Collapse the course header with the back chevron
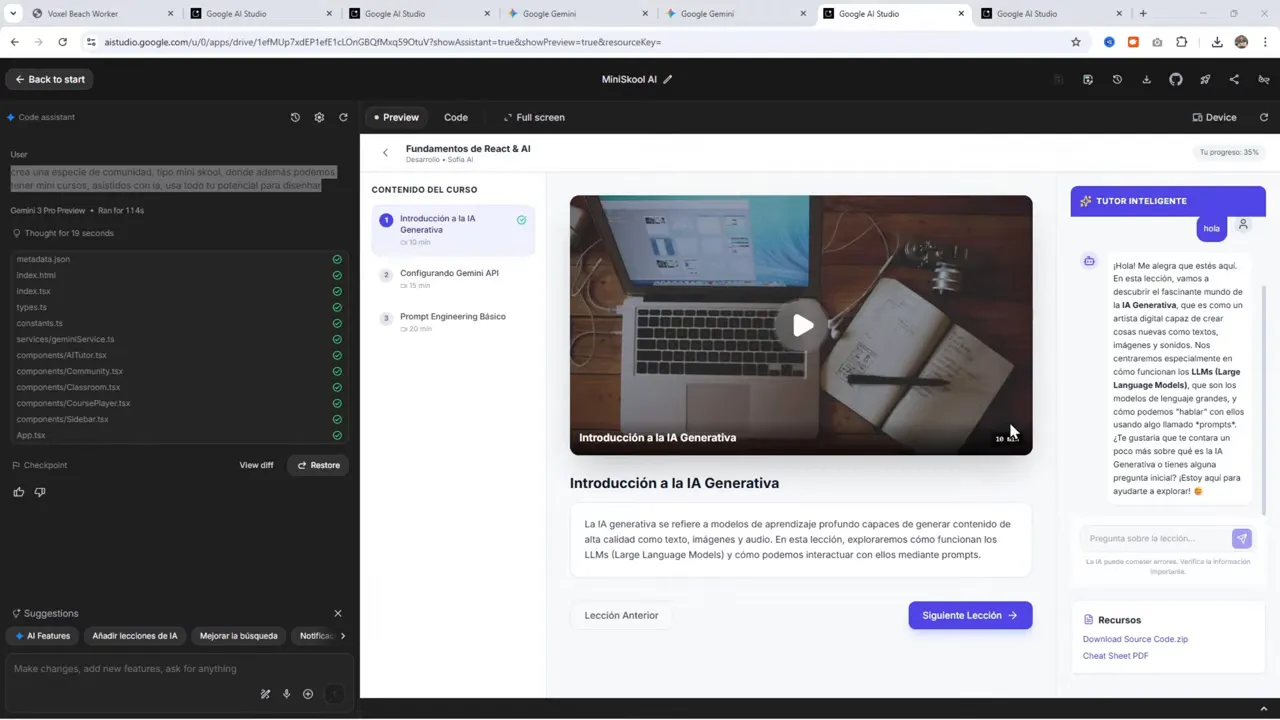The height and width of the screenshot is (720, 1280). point(385,152)
